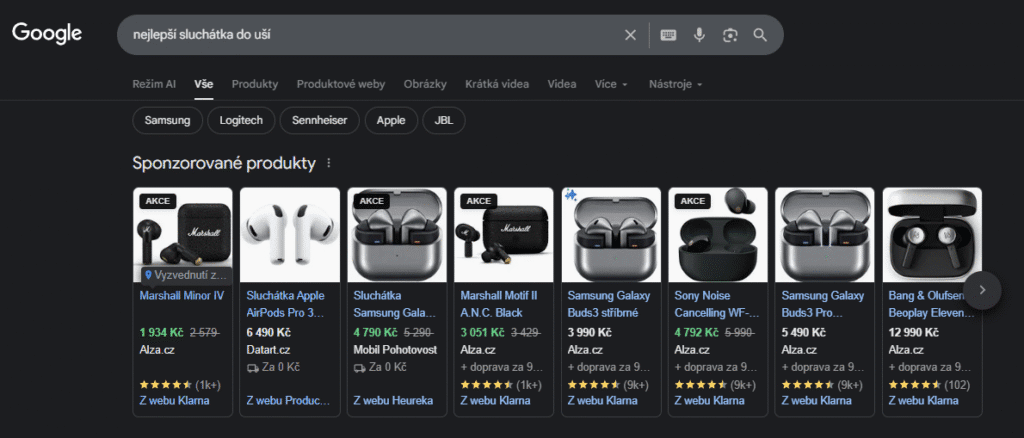Open the Marshall Minor IV product link

point(182,296)
